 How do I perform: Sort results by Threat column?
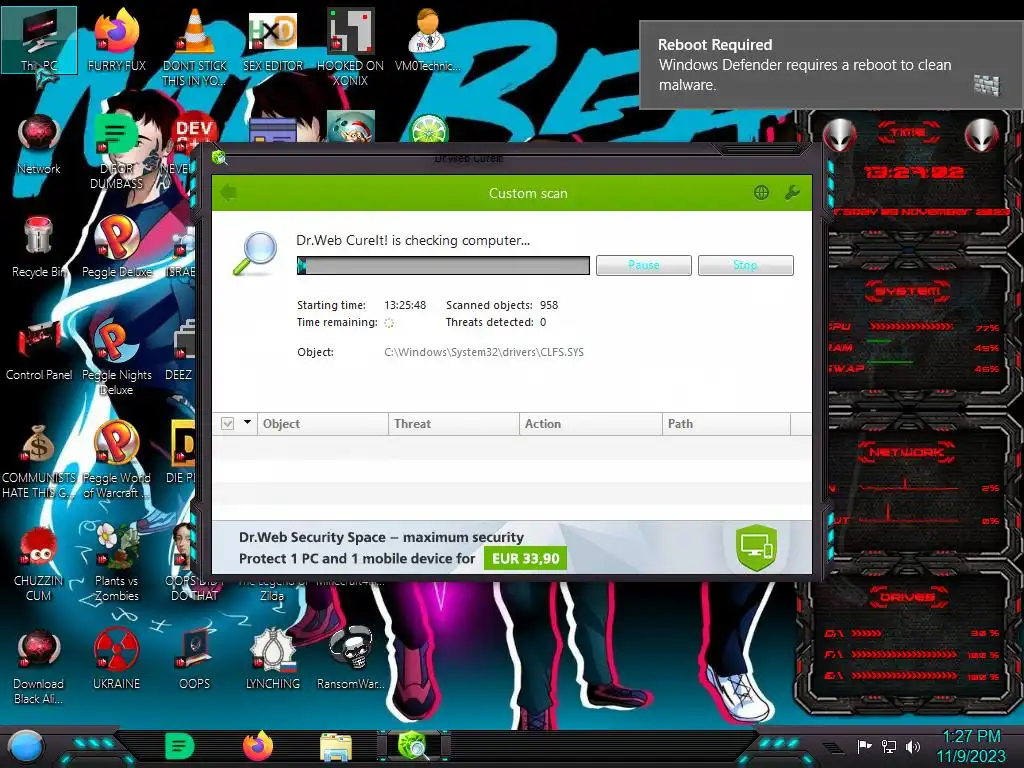454,424
